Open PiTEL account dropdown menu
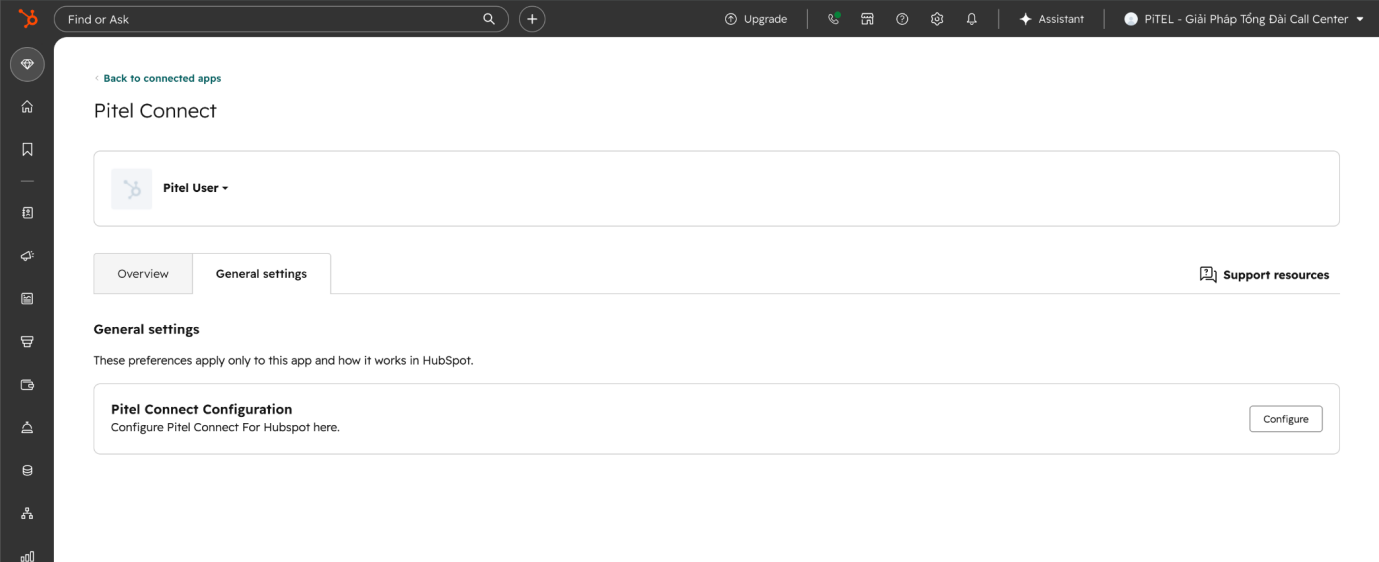 pos(1244,19)
